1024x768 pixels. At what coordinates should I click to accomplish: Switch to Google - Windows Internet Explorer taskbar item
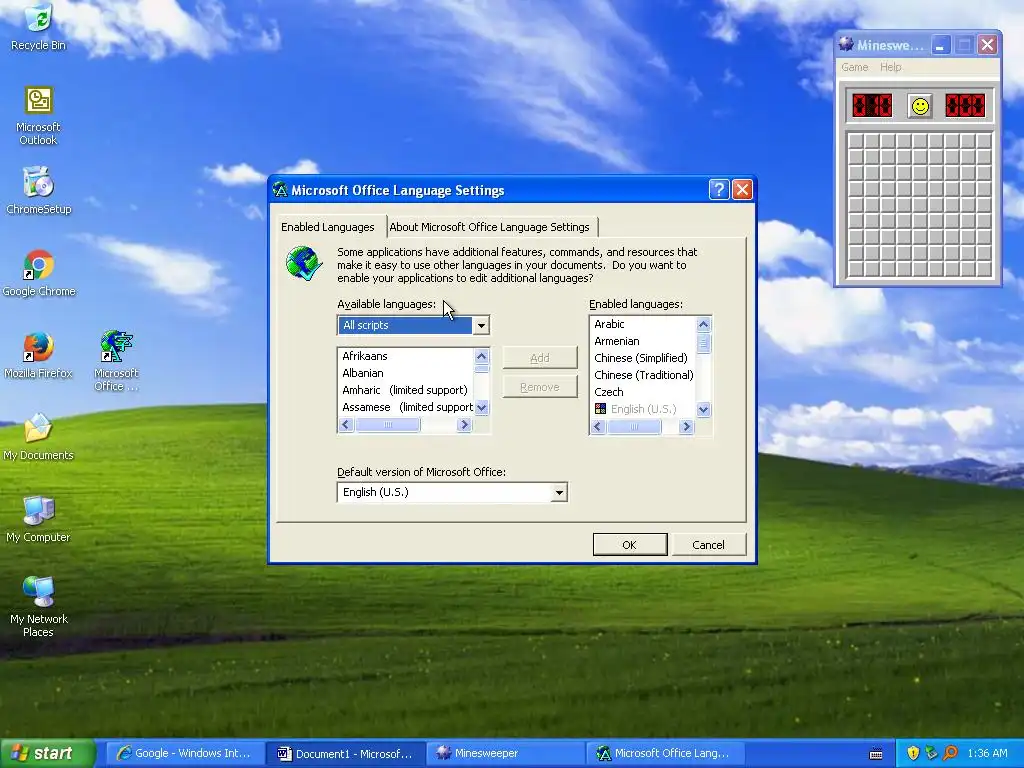[x=185, y=753]
